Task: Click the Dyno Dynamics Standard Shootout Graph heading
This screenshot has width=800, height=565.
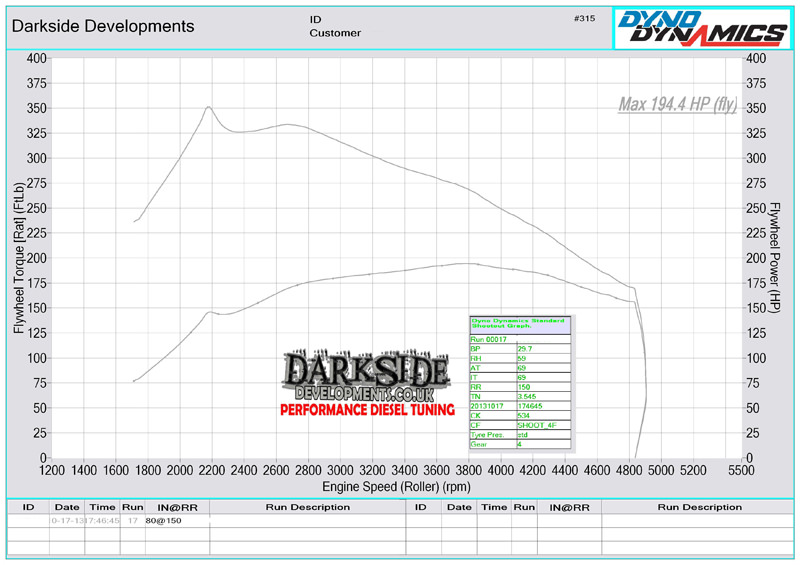Action: (x=519, y=323)
